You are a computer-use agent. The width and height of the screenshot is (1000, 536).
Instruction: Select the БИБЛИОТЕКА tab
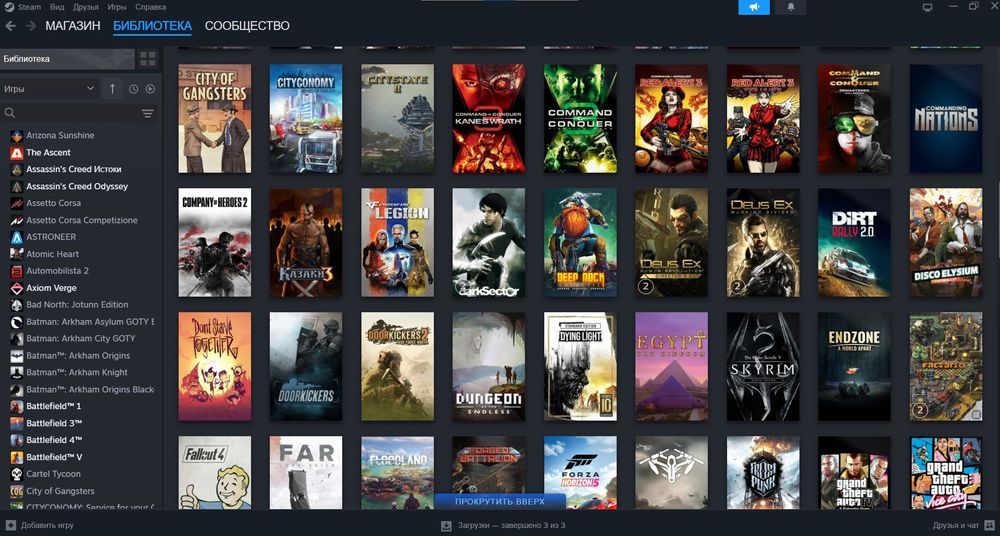[152, 26]
